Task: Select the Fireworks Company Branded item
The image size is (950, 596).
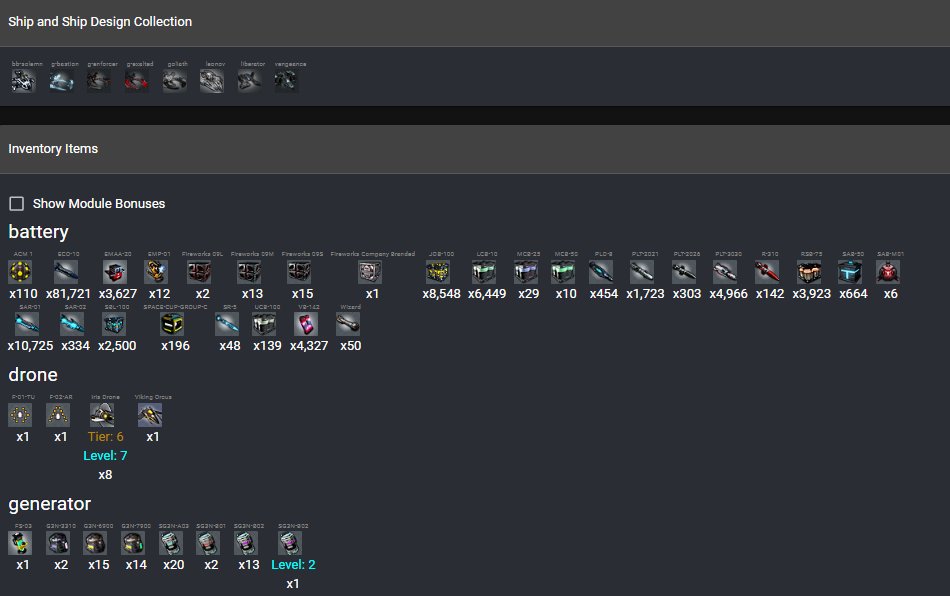Action: [371, 272]
